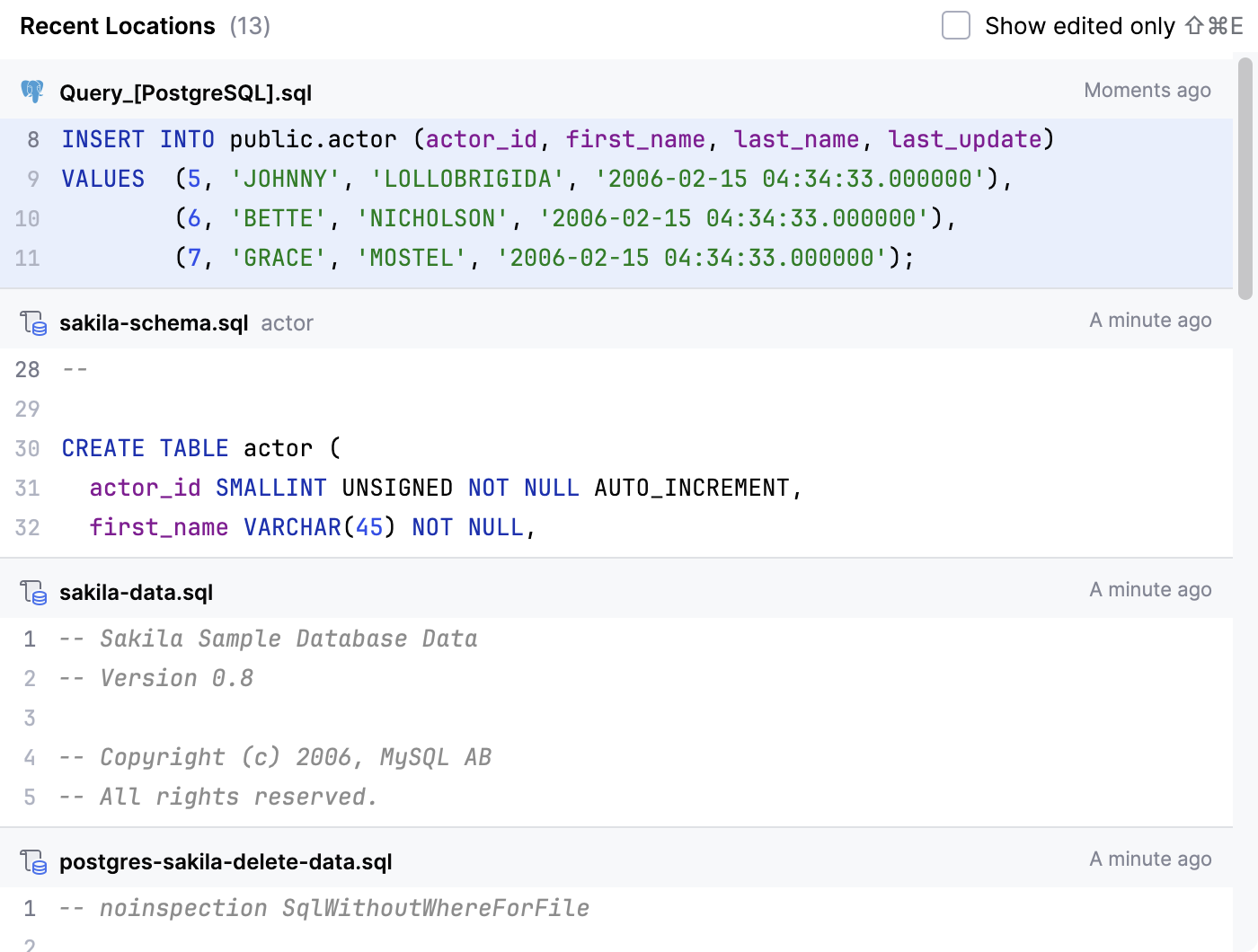The width and height of the screenshot is (1258, 952).
Task: Click the actor_id SMALLINT column definition
Action: click(445, 488)
